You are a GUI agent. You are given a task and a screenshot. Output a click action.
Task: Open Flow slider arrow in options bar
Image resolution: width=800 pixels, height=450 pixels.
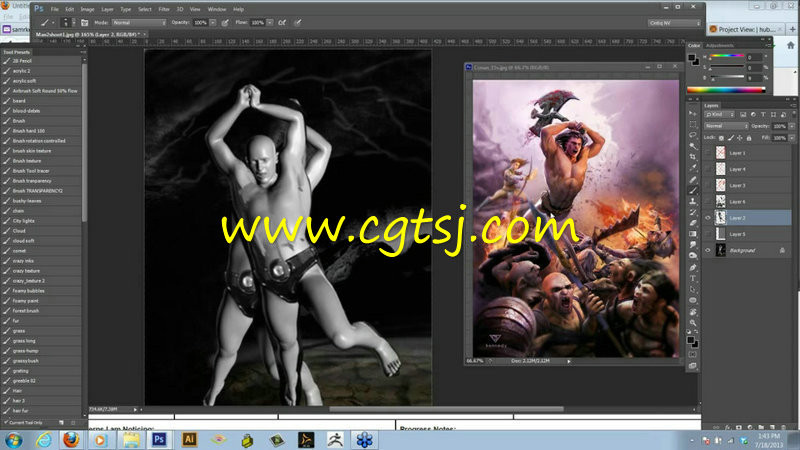pyautogui.click(x=270, y=22)
